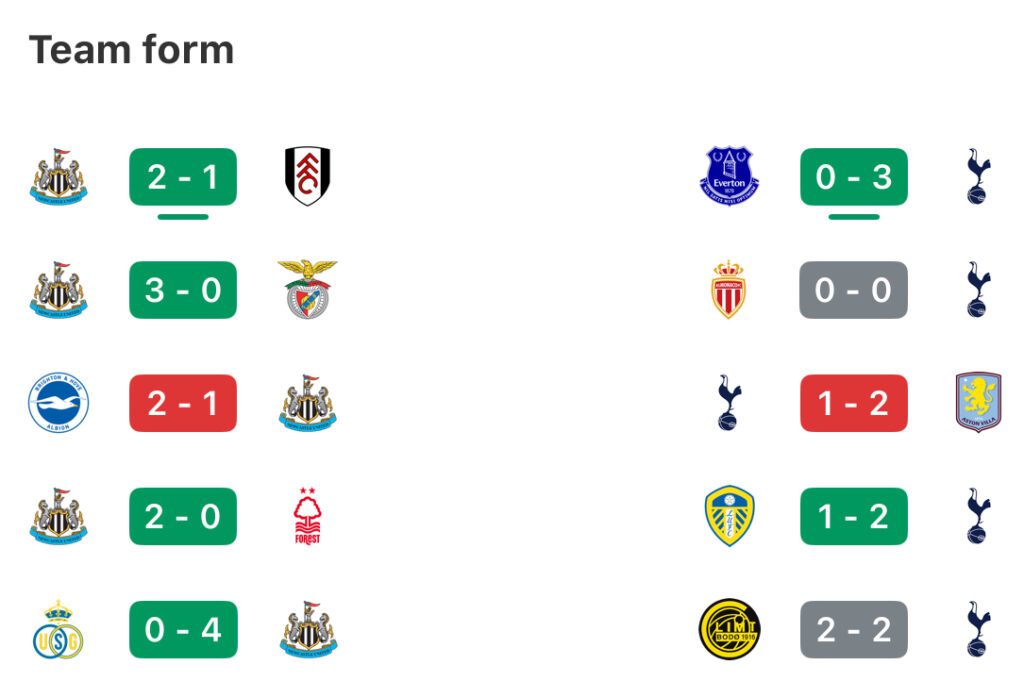
Task: Select the green 0 - 3 score badge
Action: [x=853, y=177]
